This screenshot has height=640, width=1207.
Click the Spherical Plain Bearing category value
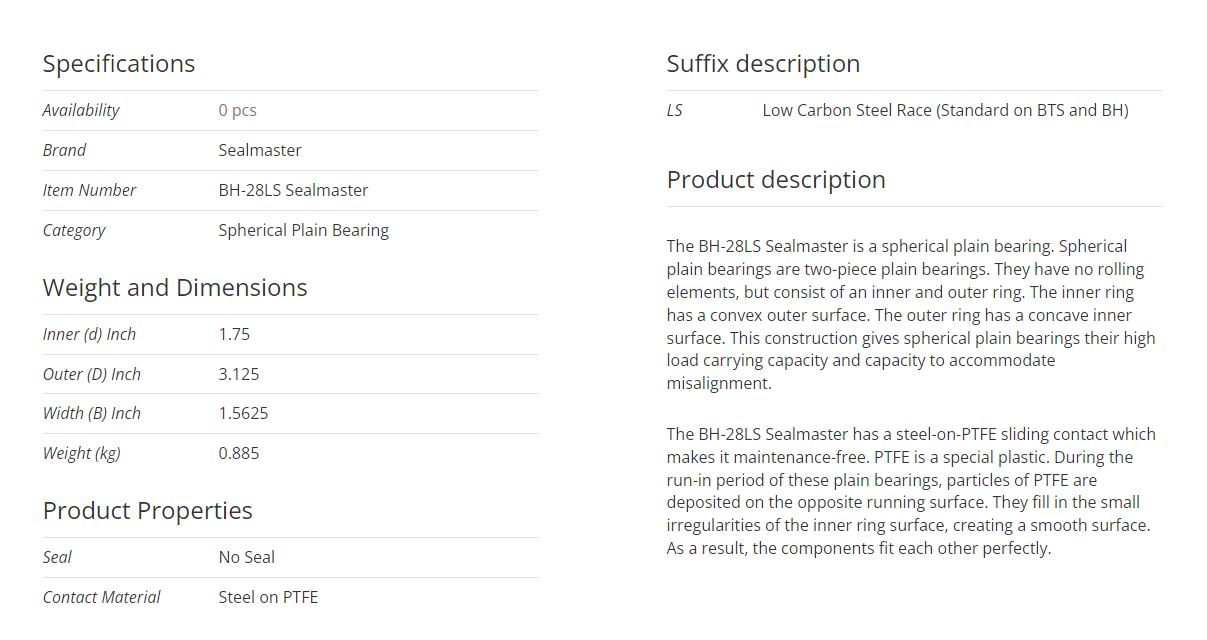click(x=304, y=230)
